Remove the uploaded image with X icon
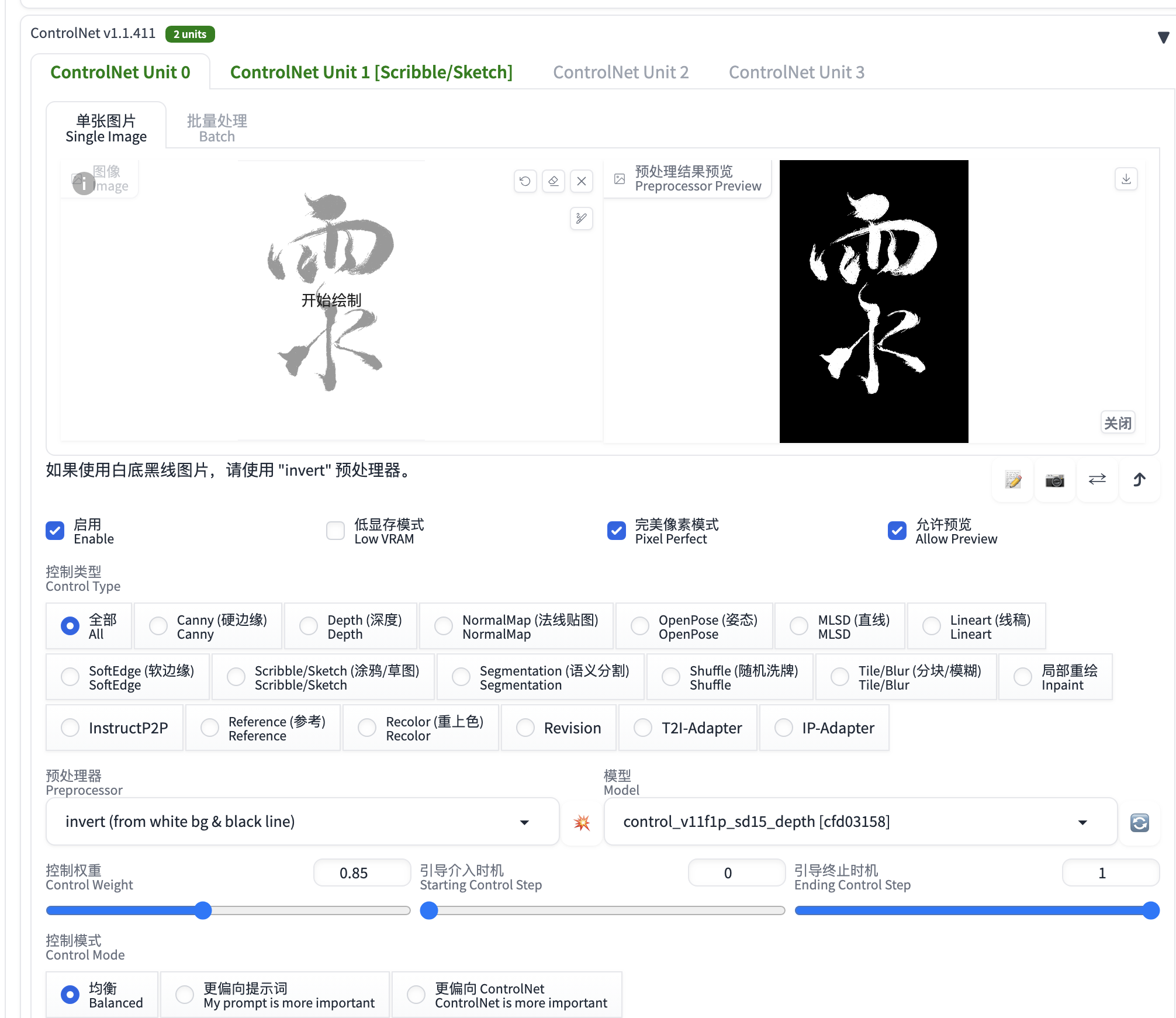 tap(581, 181)
